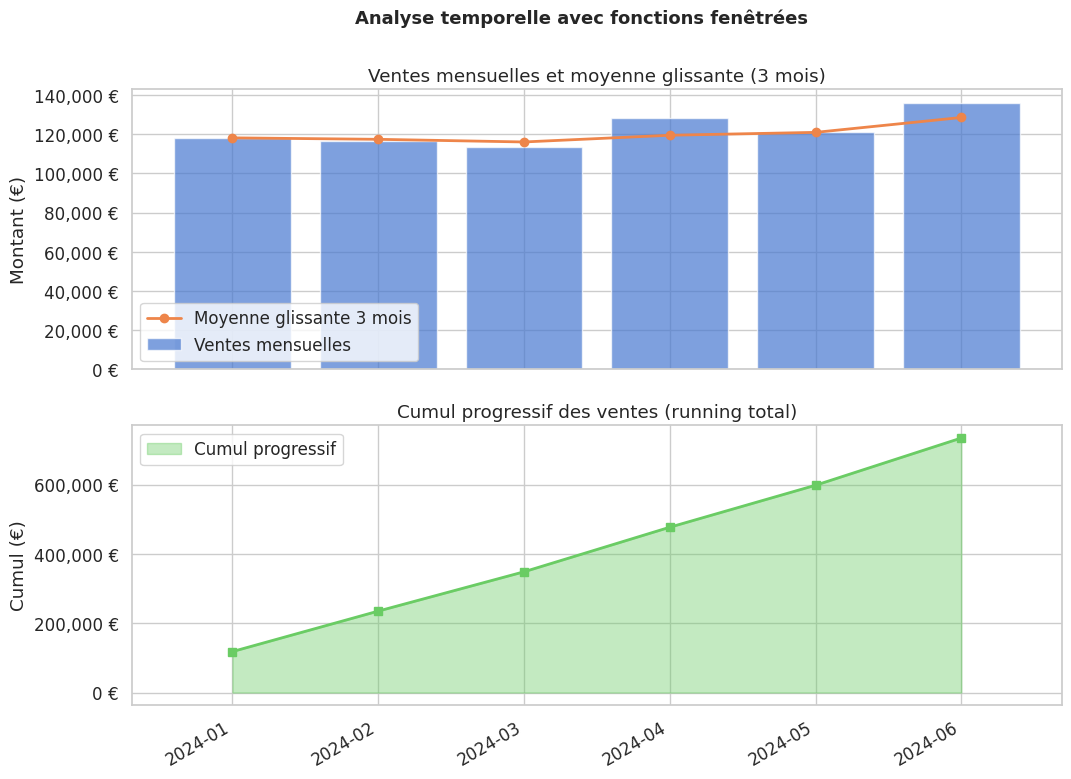Viewport: 1071px width, 779px height.
Task: Click the green Cumul progressif legend swatch
Action: (x=164, y=449)
